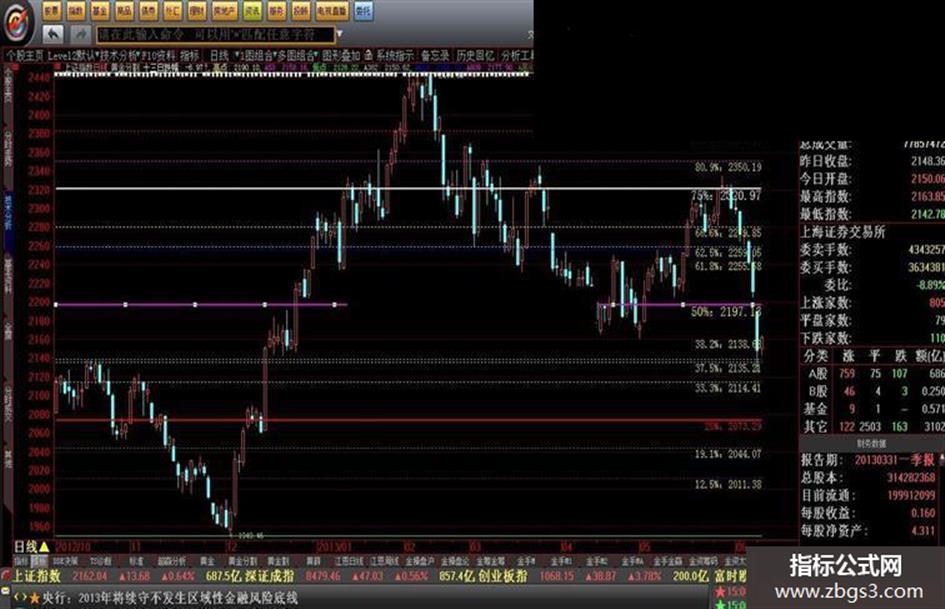This screenshot has height=609, width=945.
Task: Click the yellow star on the news ticker
Action: 34,598
